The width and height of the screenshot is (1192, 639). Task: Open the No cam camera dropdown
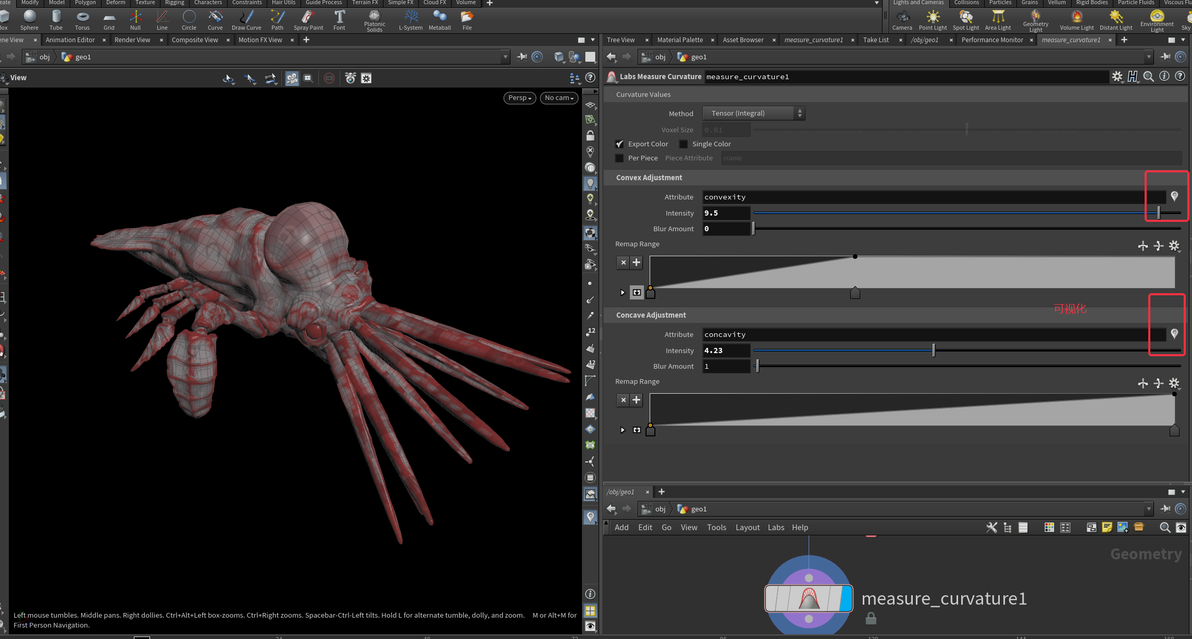(558, 98)
